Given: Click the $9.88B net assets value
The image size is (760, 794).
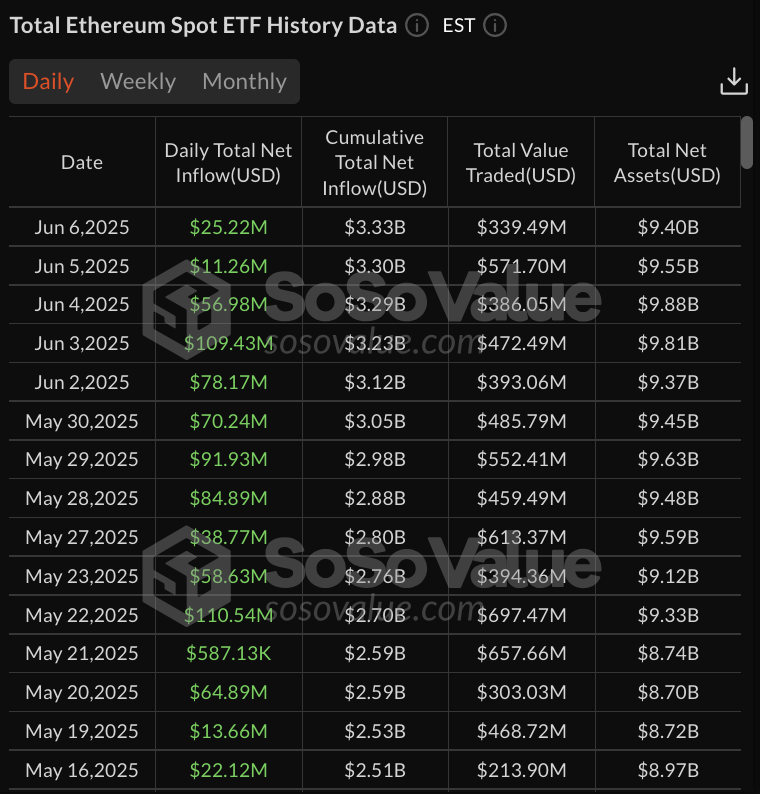Looking at the screenshot, I should tap(667, 305).
